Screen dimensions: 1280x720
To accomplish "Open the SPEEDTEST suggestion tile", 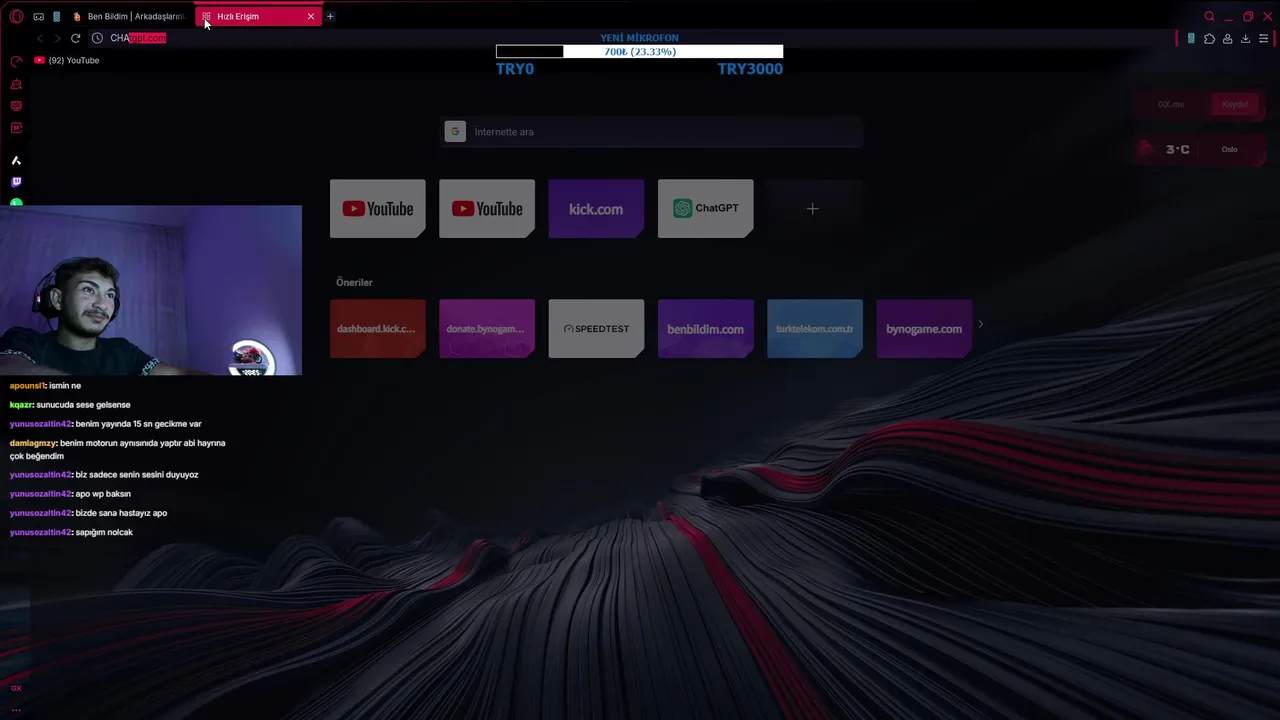I will [x=596, y=329].
